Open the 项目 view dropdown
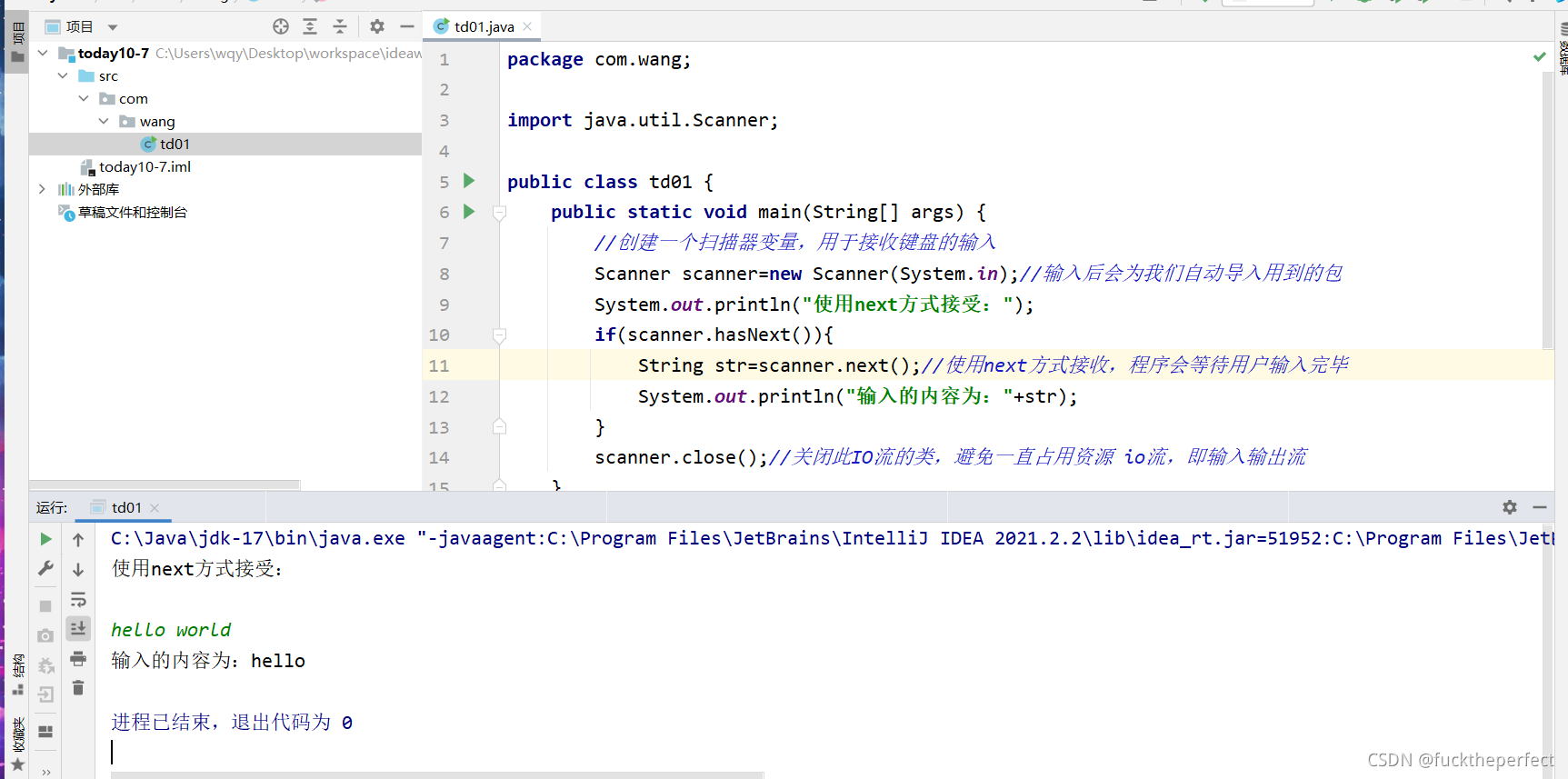 tap(113, 27)
